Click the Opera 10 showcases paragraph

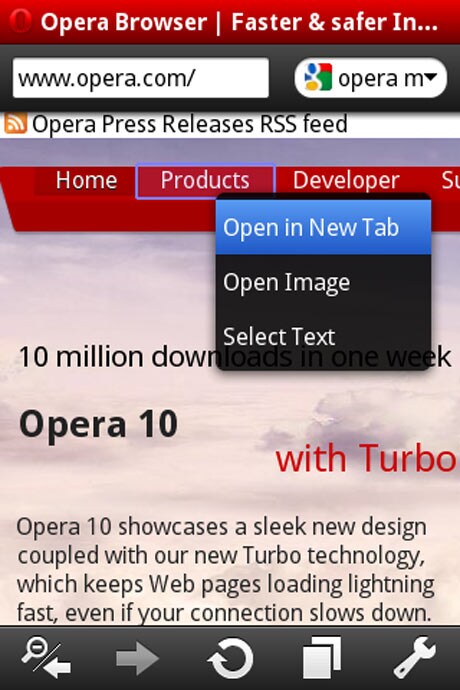click(225, 569)
